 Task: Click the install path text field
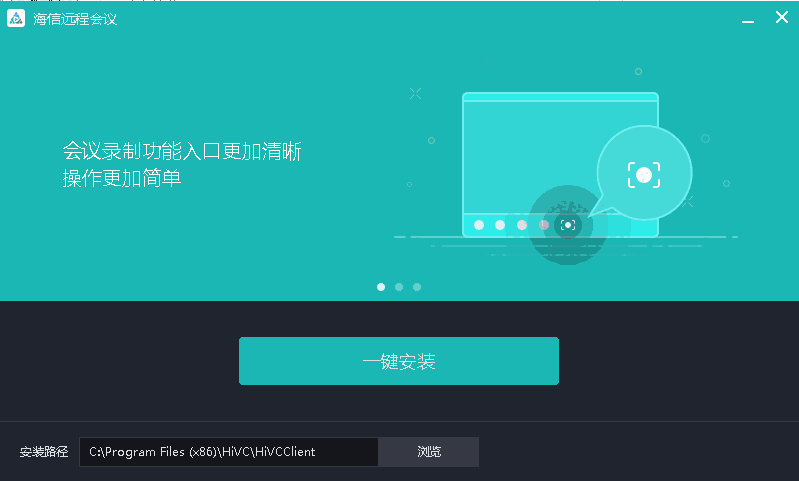tap(229, 451)
